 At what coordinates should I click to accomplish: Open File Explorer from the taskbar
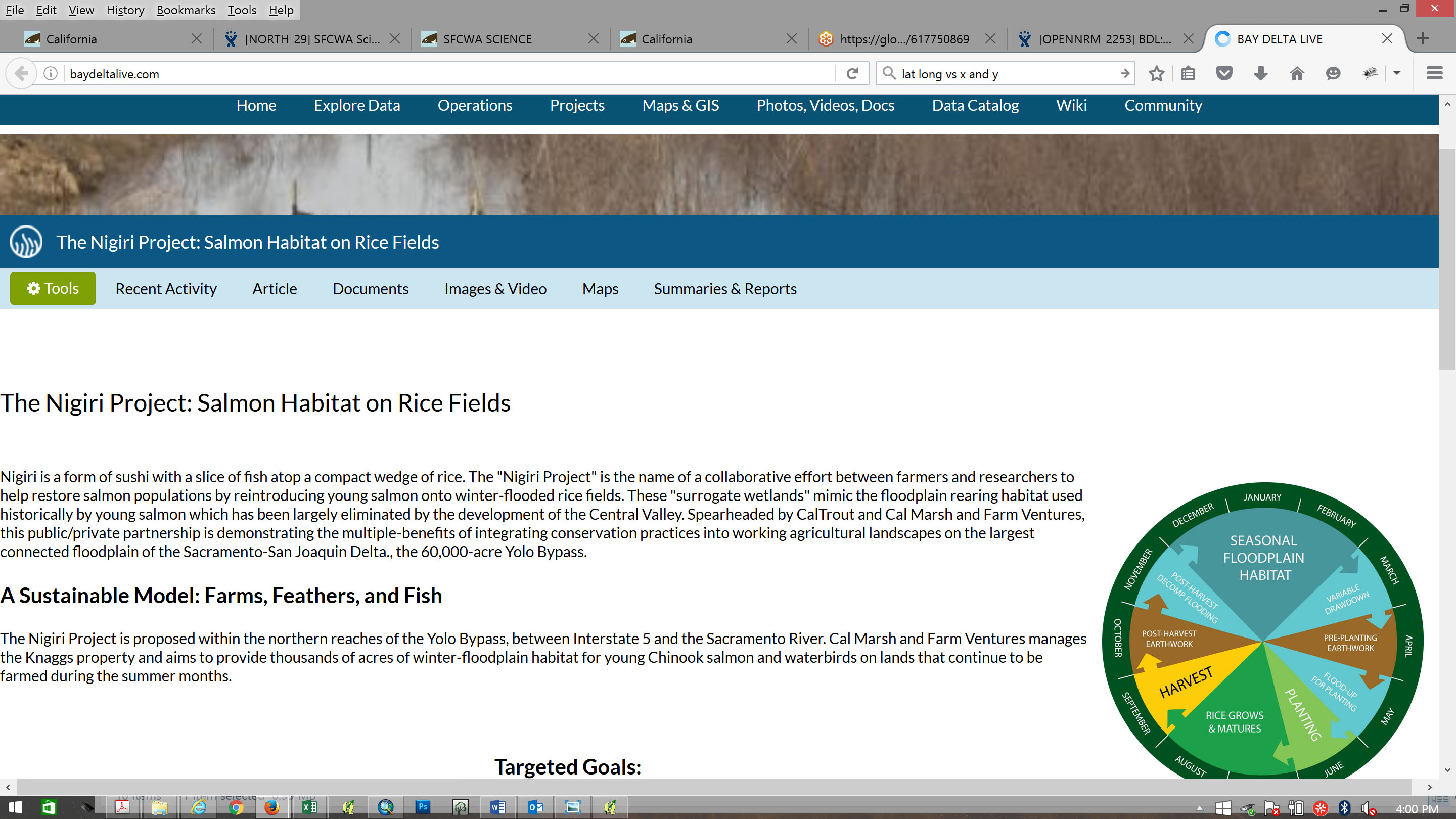pos(159,807)
